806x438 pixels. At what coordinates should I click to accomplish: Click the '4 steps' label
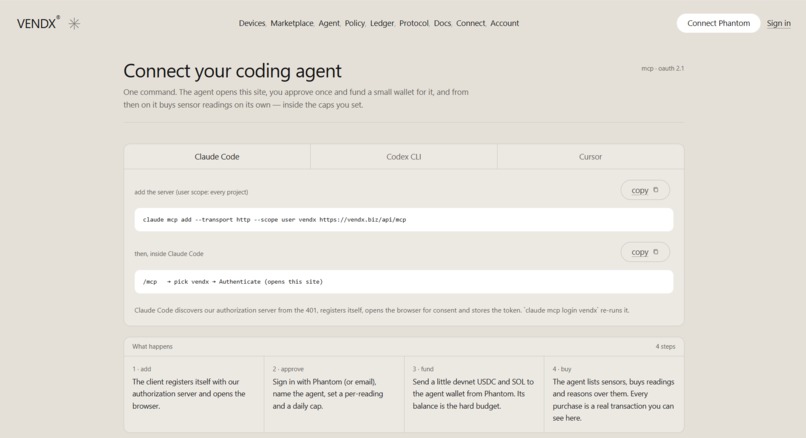pos(665,346)
